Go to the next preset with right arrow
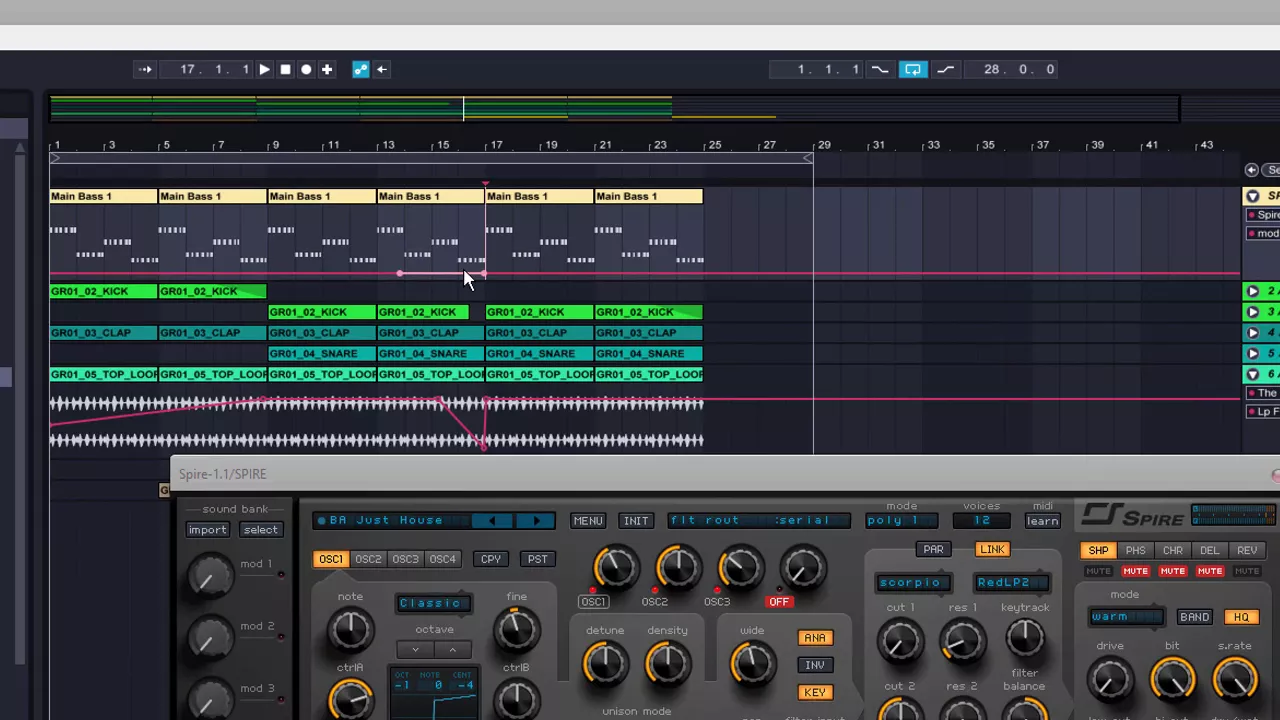Viewport: 1280px width, 720px height. pos(535,520)
